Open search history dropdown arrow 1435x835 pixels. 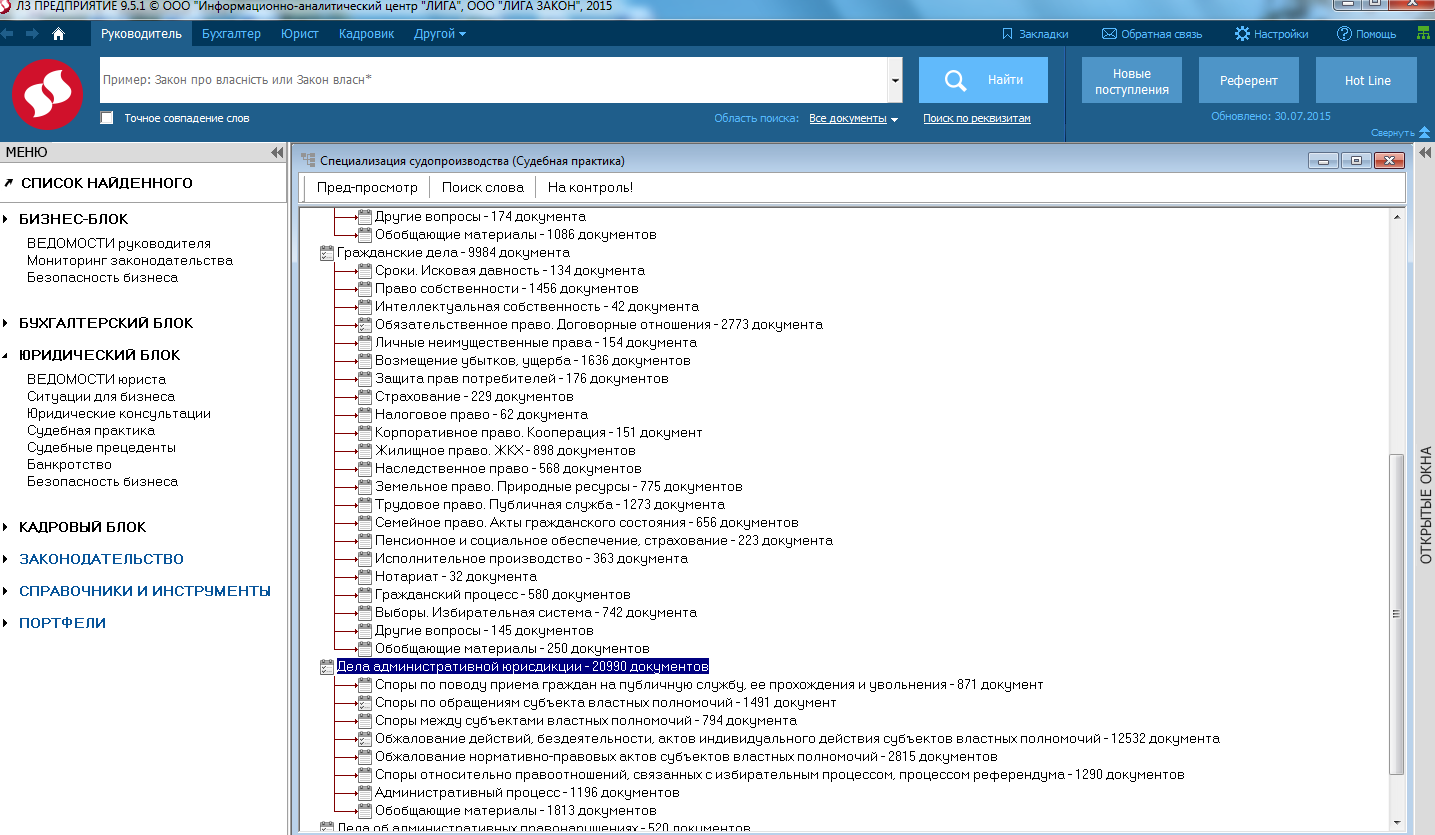tap(895, 80)
